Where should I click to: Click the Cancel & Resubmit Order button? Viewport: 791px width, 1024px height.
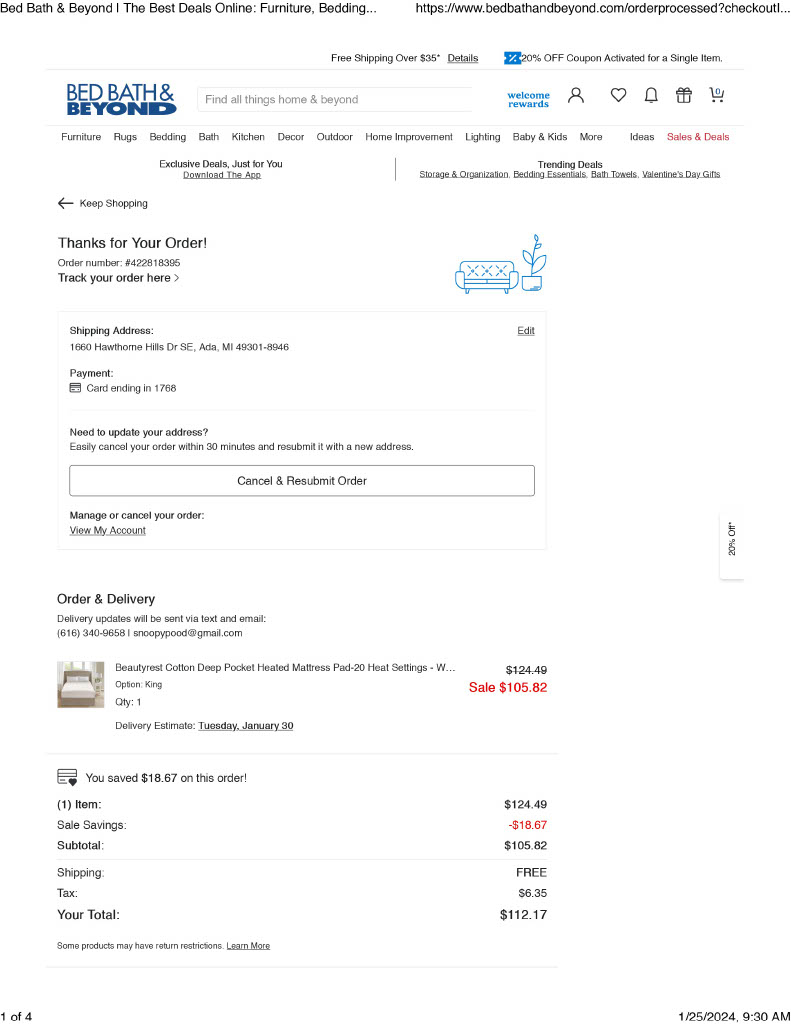tap(302, 481)
